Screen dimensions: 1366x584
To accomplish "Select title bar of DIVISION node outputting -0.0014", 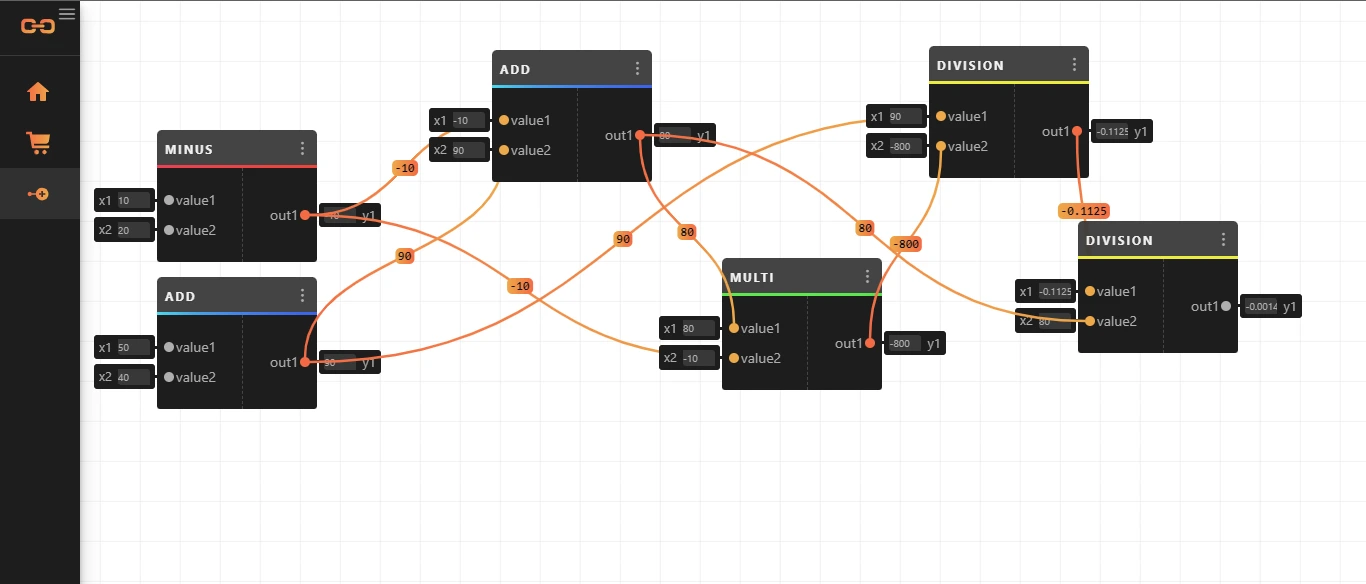I will (1158, 239).
